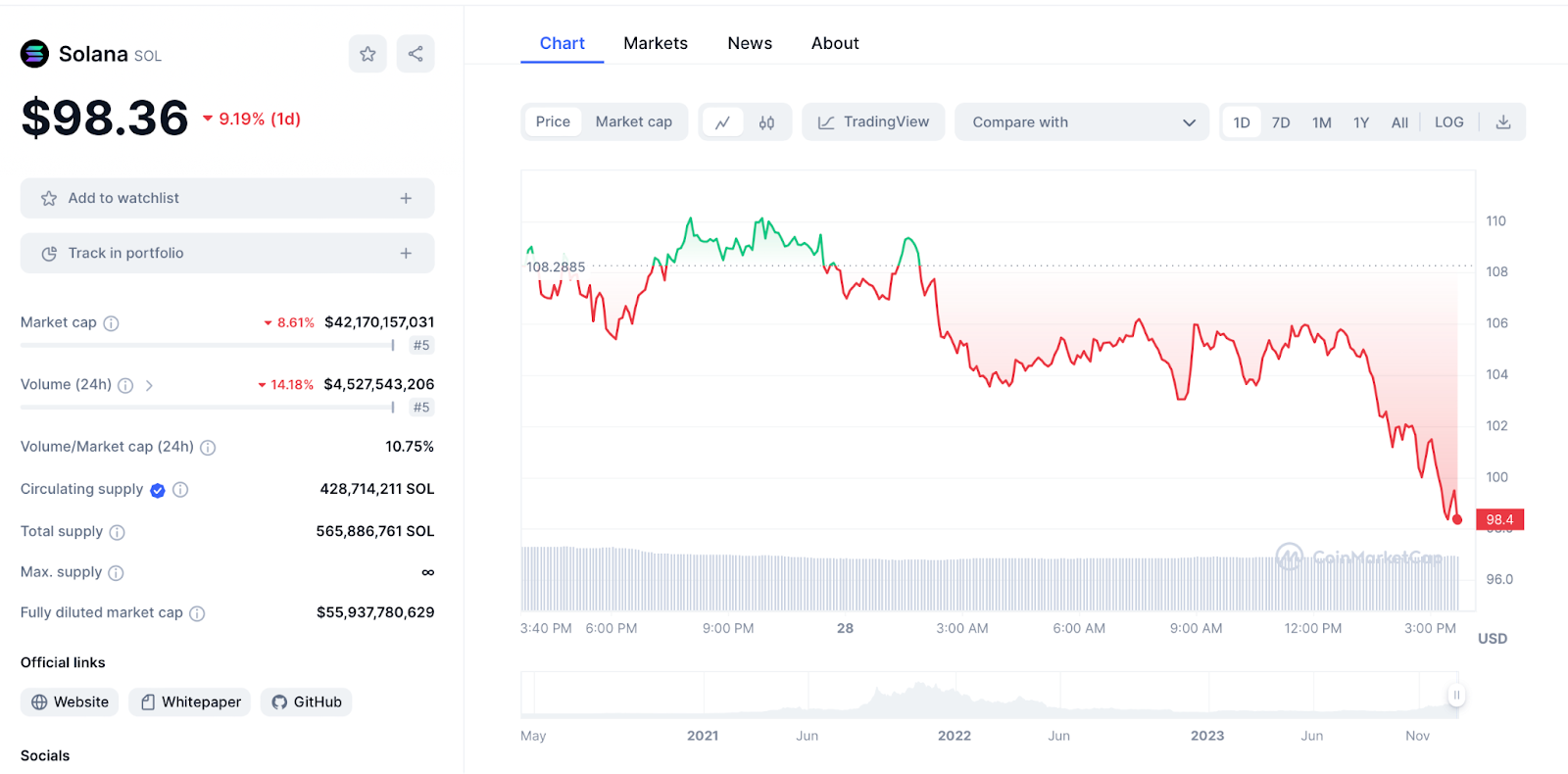The width and height of the screenshot is (1568, 774).
Task: Click the red end-point dot on chart
Action: (1457, 519)
